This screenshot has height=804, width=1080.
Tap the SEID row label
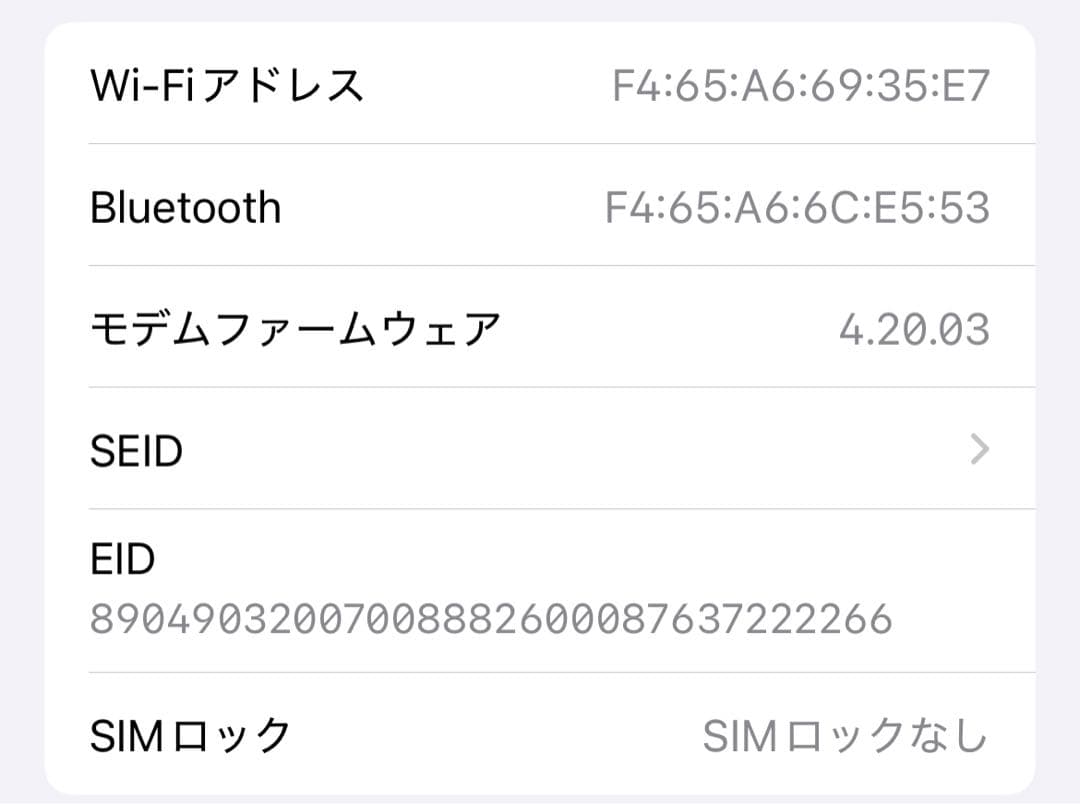[136, 450]
